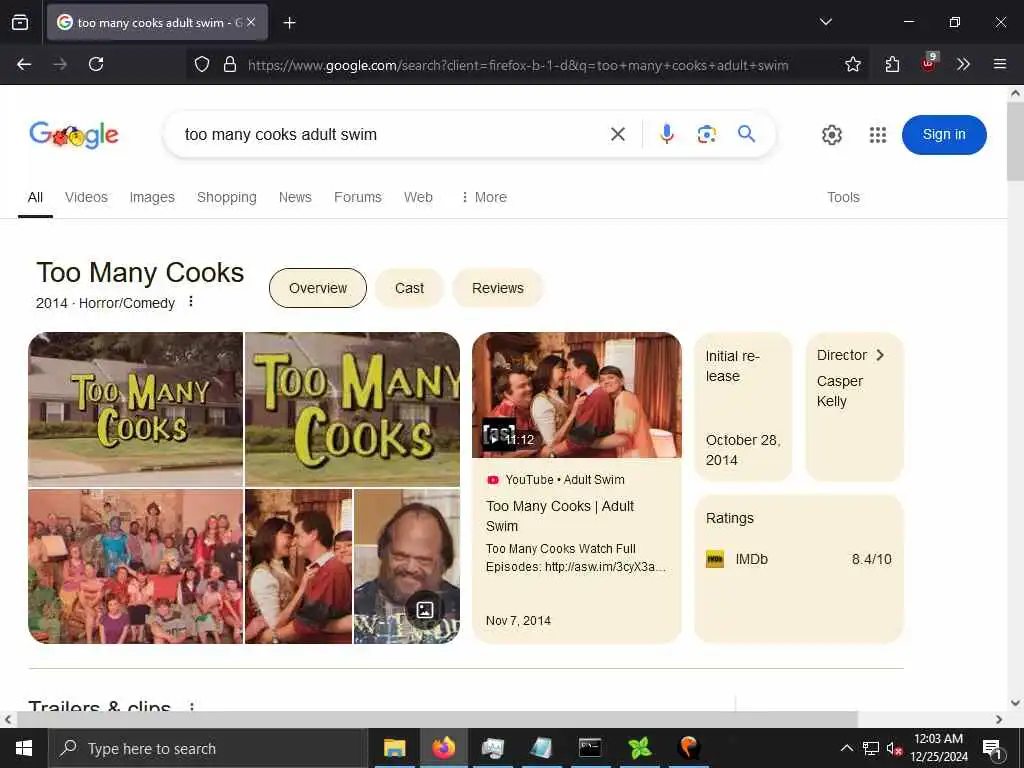The image size is (1024, 768).
Task: Open Firefox View tab icon
Action: pyautogui.click(x=20, y=22)
